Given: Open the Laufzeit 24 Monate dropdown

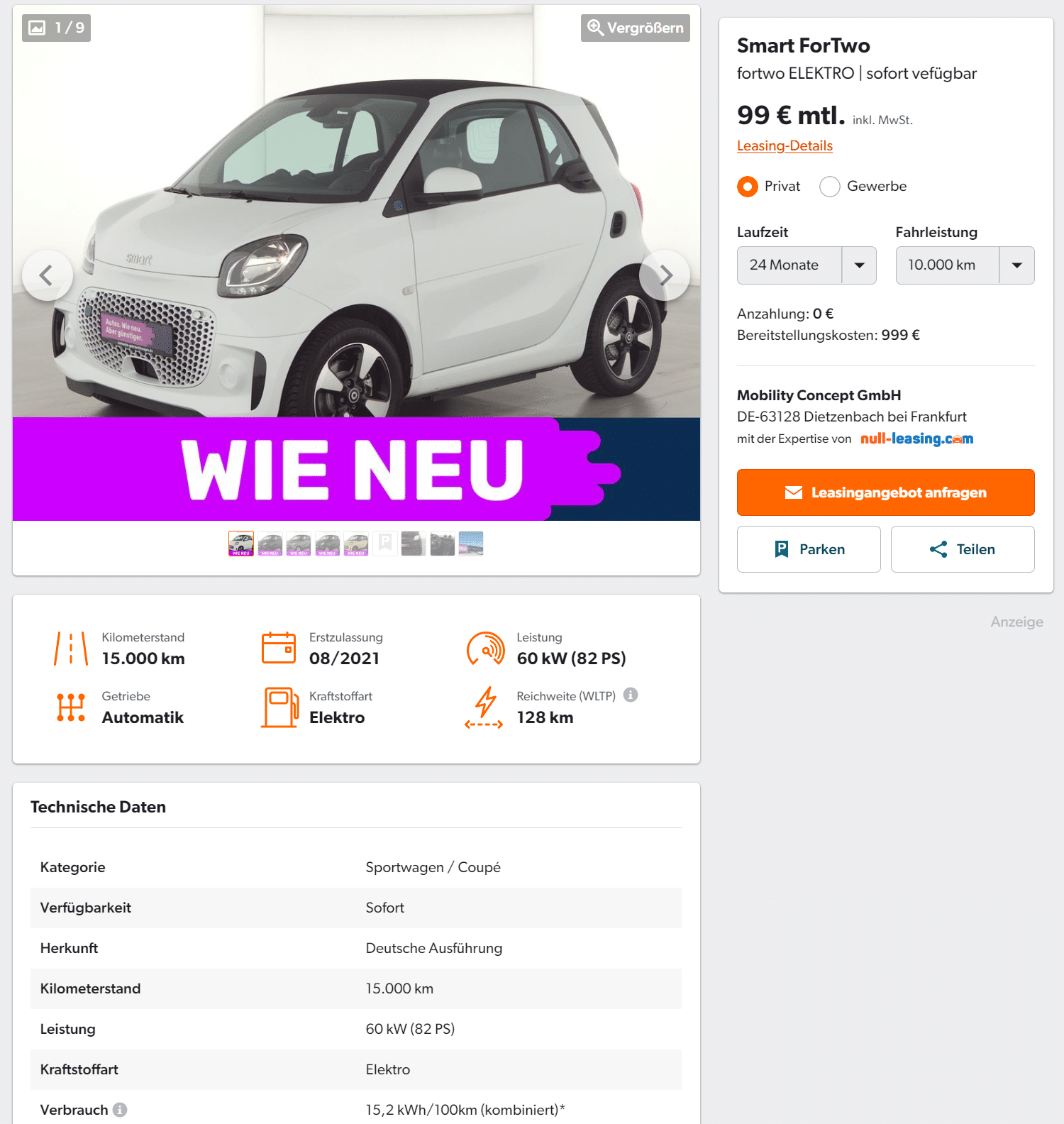Looking at the screenshot, I should [807, 265].
